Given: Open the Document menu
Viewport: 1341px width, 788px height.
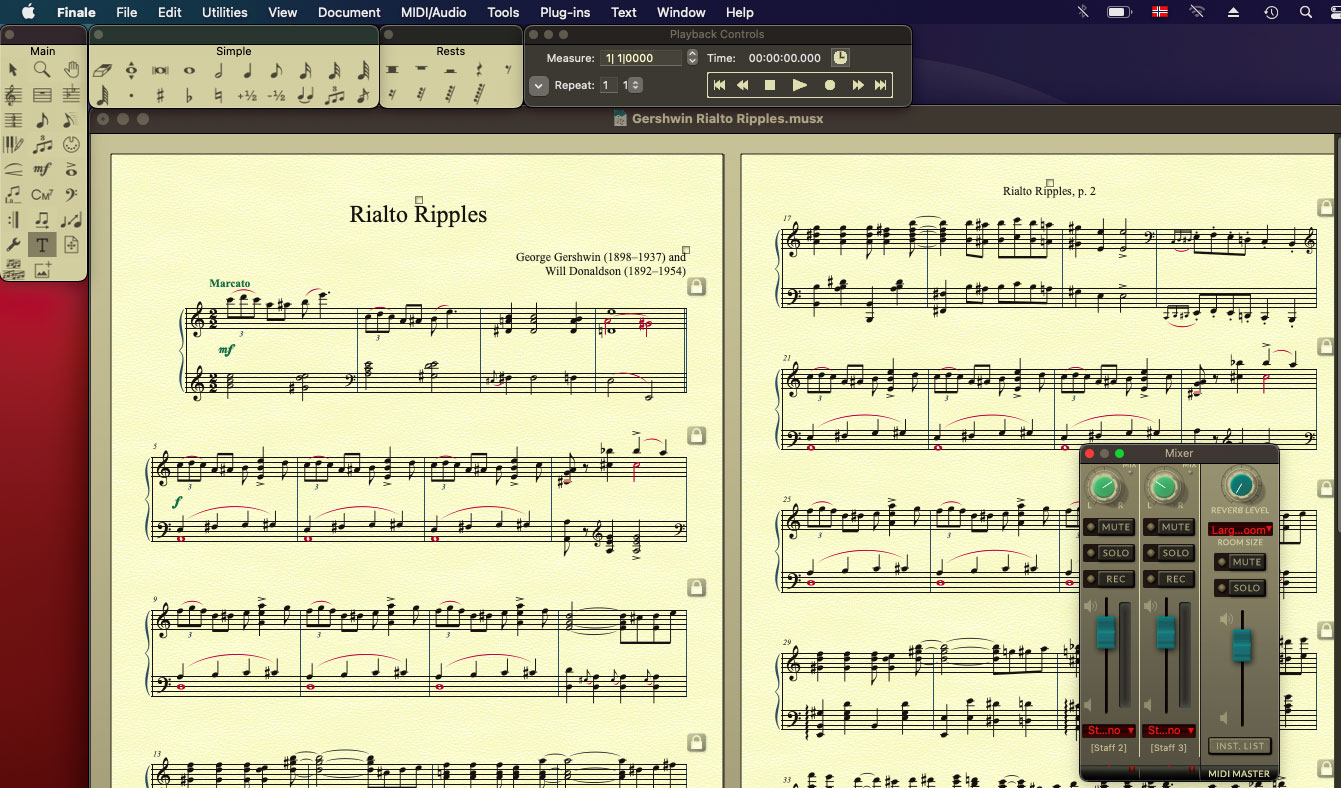Looking at the screenshot, I should (349, 12).
